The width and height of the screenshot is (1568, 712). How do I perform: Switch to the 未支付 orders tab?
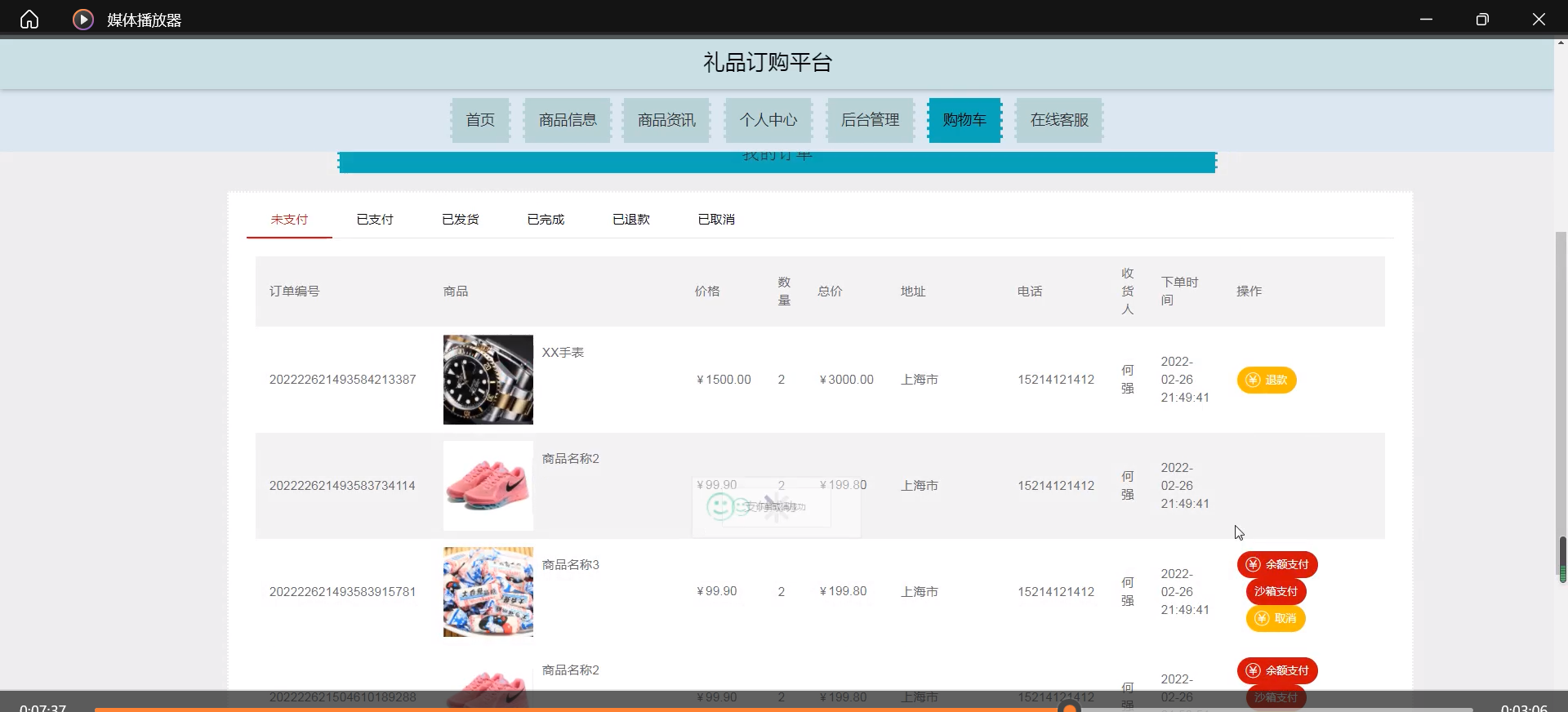click(289, 220)
